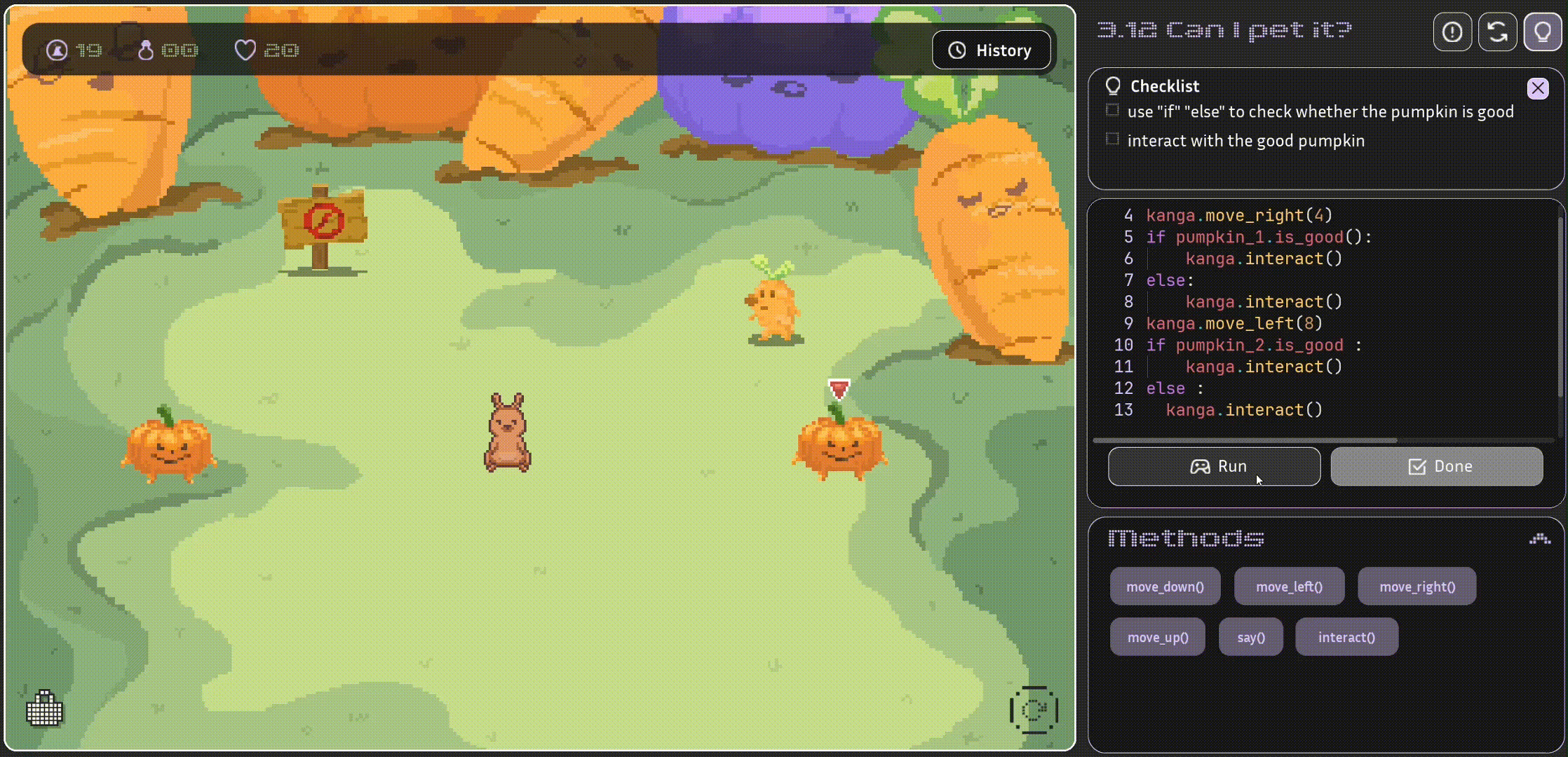Insert the say() method
The width and height of the screenshot is (1568, 757).
(x=1250, y=637)
